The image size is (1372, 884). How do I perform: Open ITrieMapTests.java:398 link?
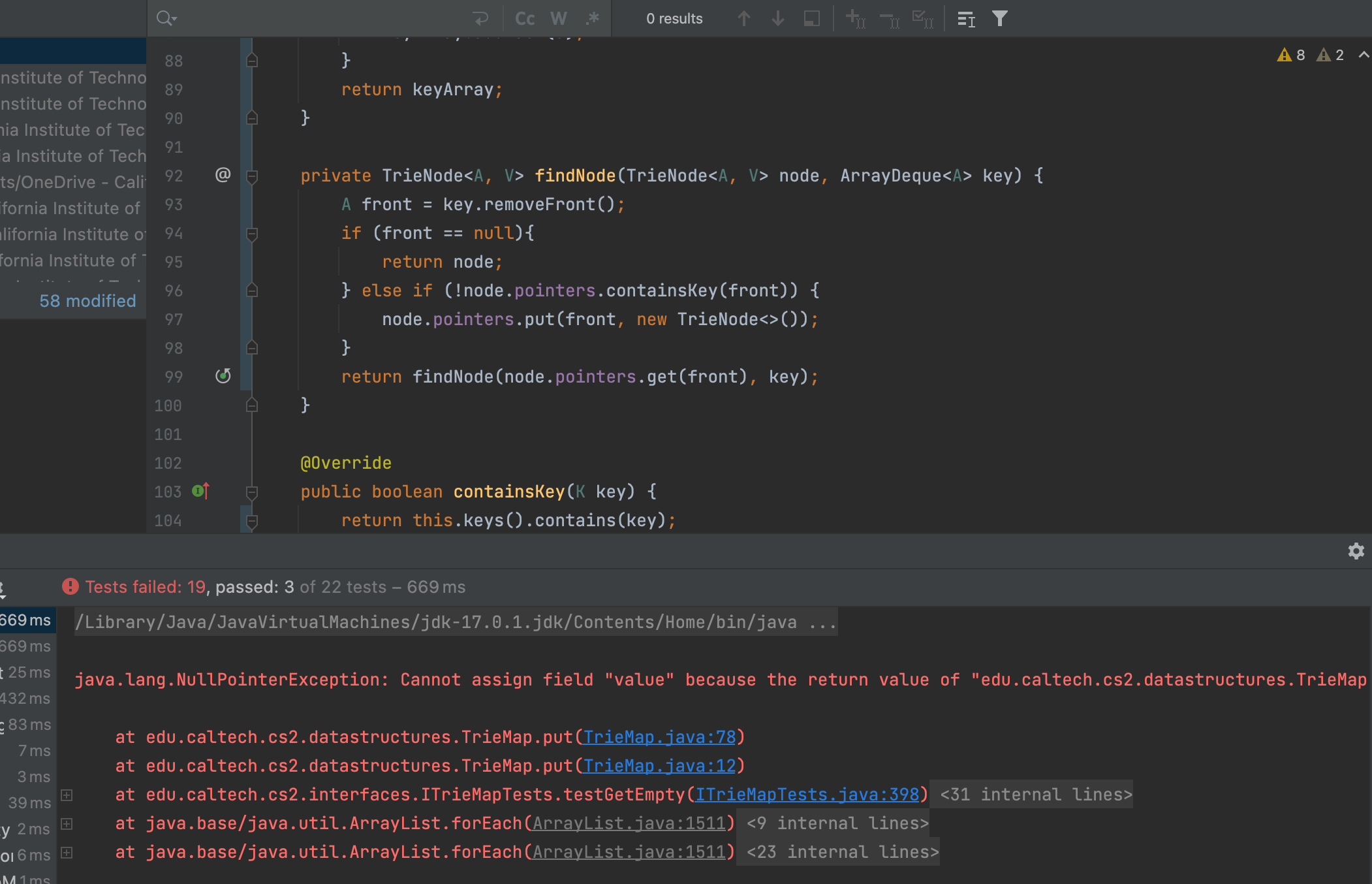(807, 795)
